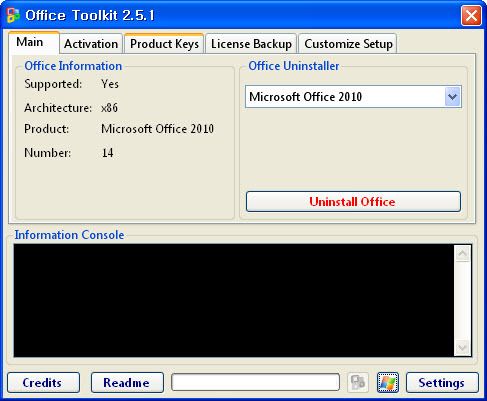487x401 pixels.
Task: Open the Settings button
Action: click(442, 382)
